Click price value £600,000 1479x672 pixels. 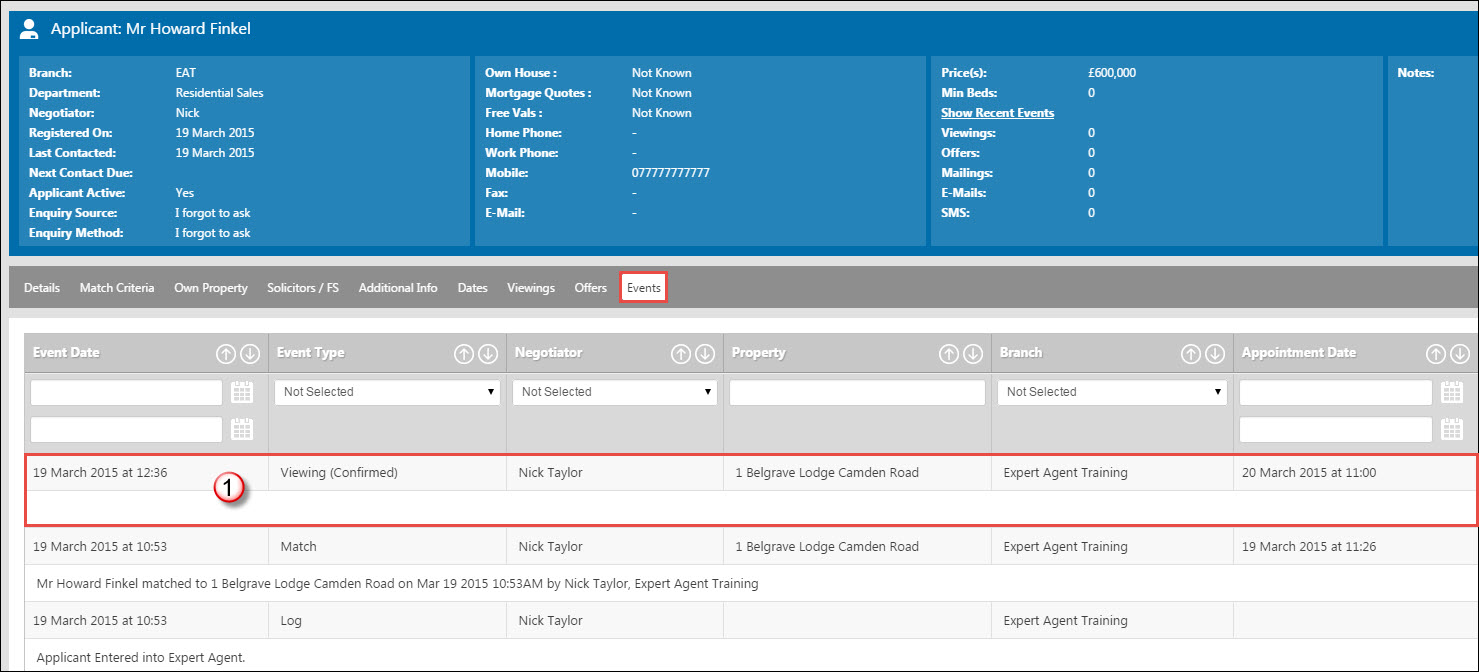[1112, 73]
